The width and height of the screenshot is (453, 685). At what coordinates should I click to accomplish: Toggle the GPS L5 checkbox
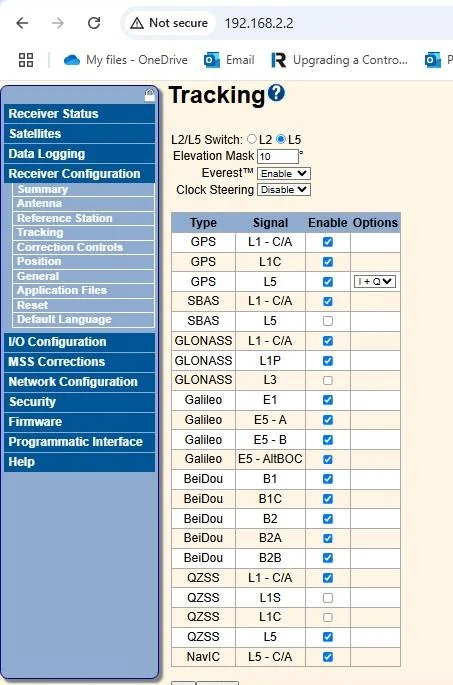pos(328,282)
